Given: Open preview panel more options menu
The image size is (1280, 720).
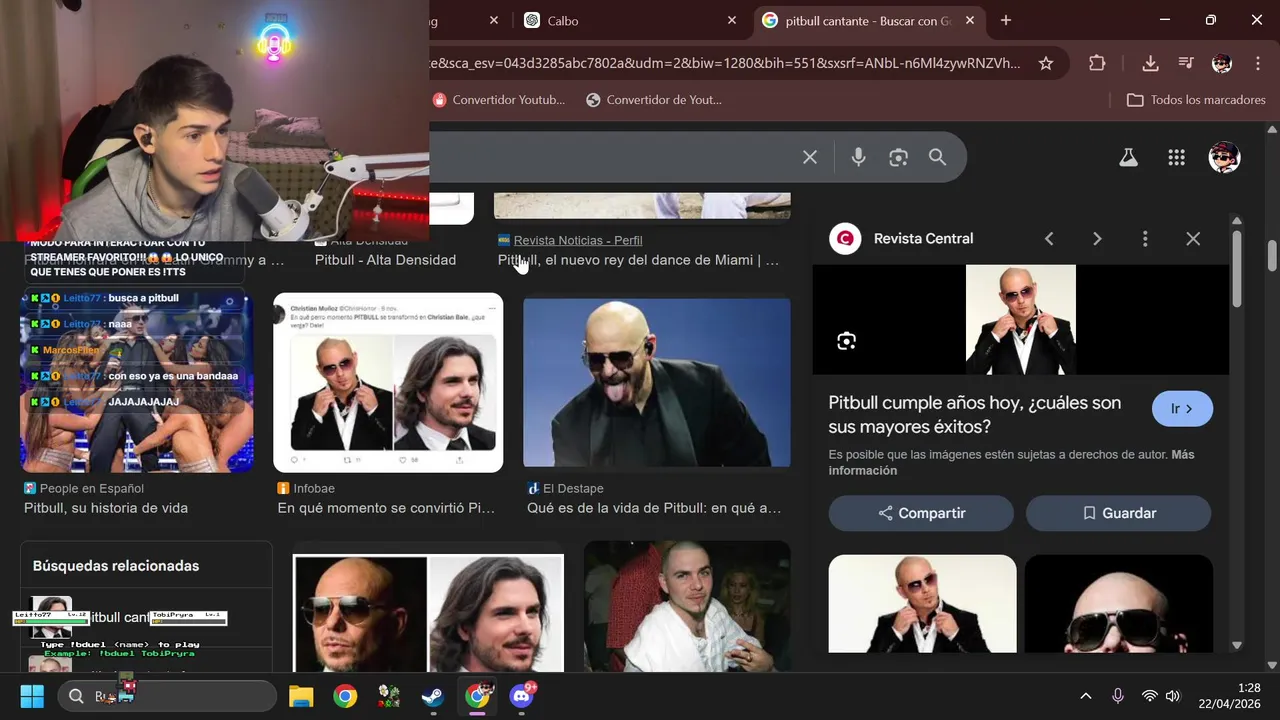Looking at the screenshot, I should 1145,239.
